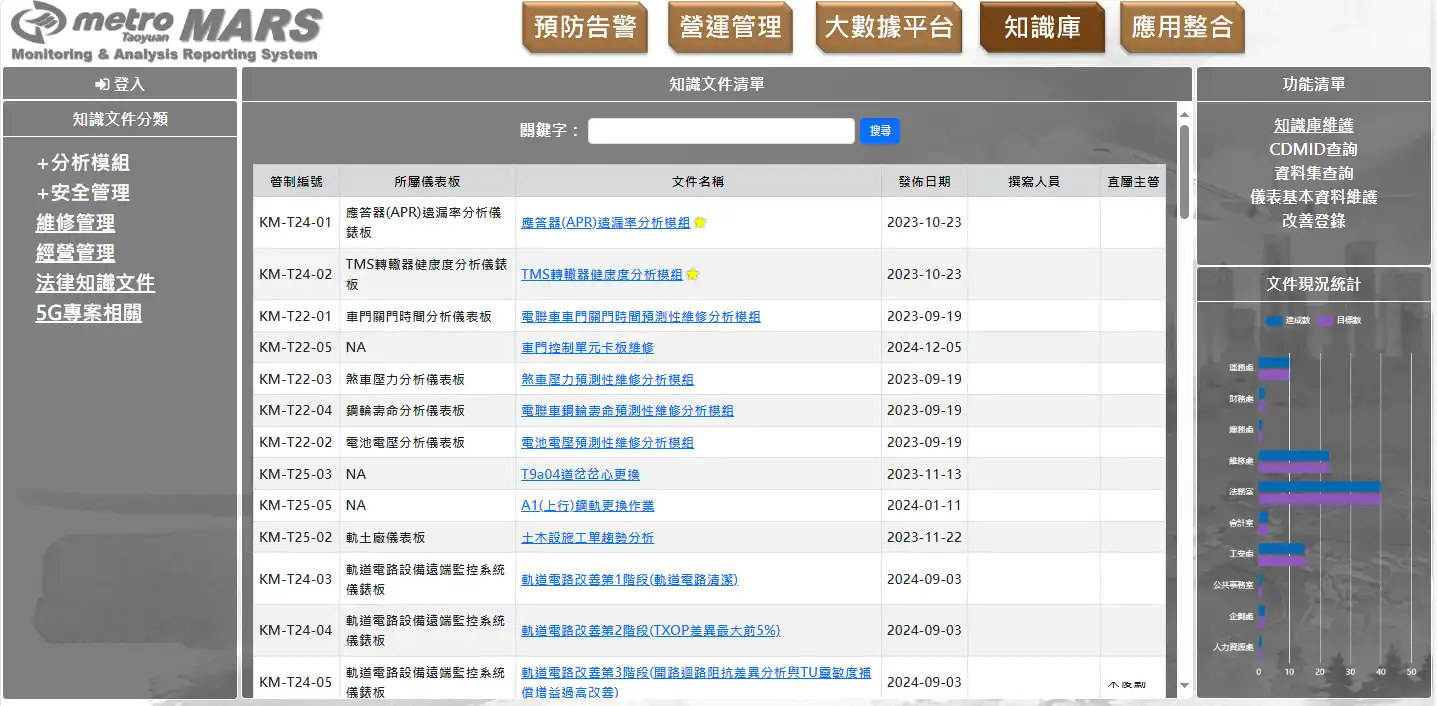The image size is (1437, 706).
Task: Select the KM-T22-05 control number cell
Action: (296, 348)
